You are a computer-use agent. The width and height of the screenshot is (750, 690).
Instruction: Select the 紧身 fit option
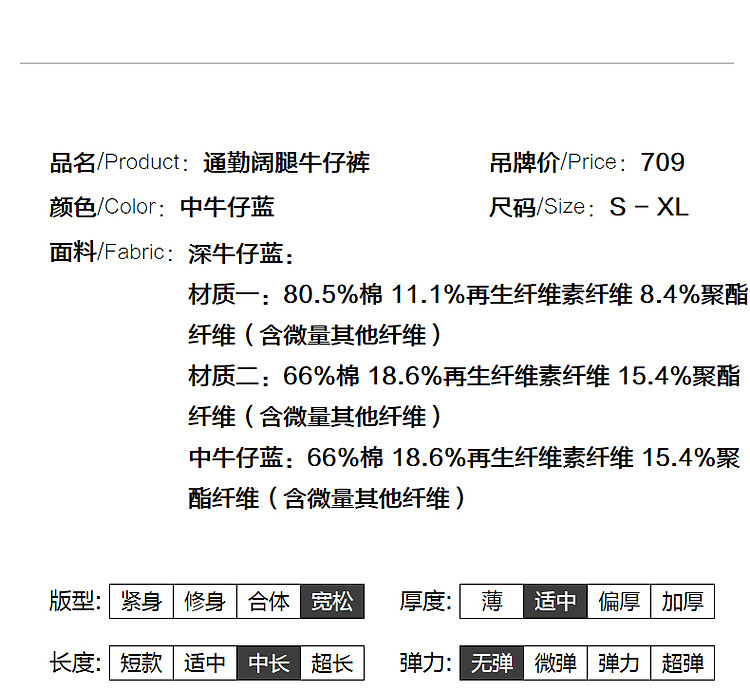141,601
